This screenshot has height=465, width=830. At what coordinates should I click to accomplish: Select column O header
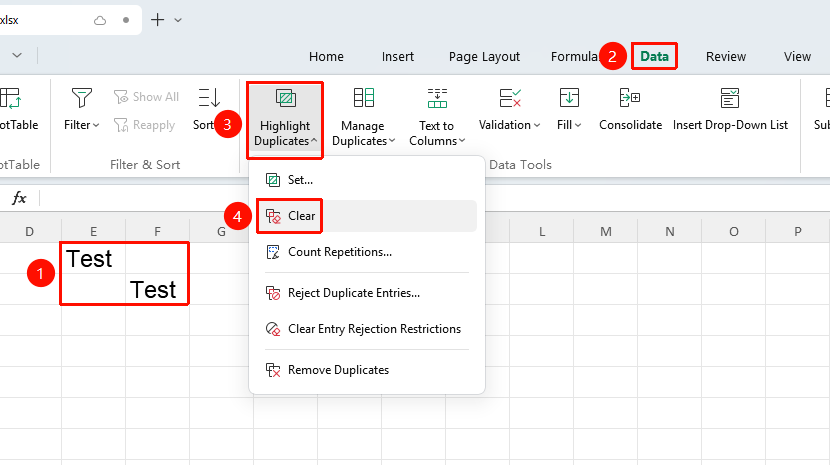(734, 231)
